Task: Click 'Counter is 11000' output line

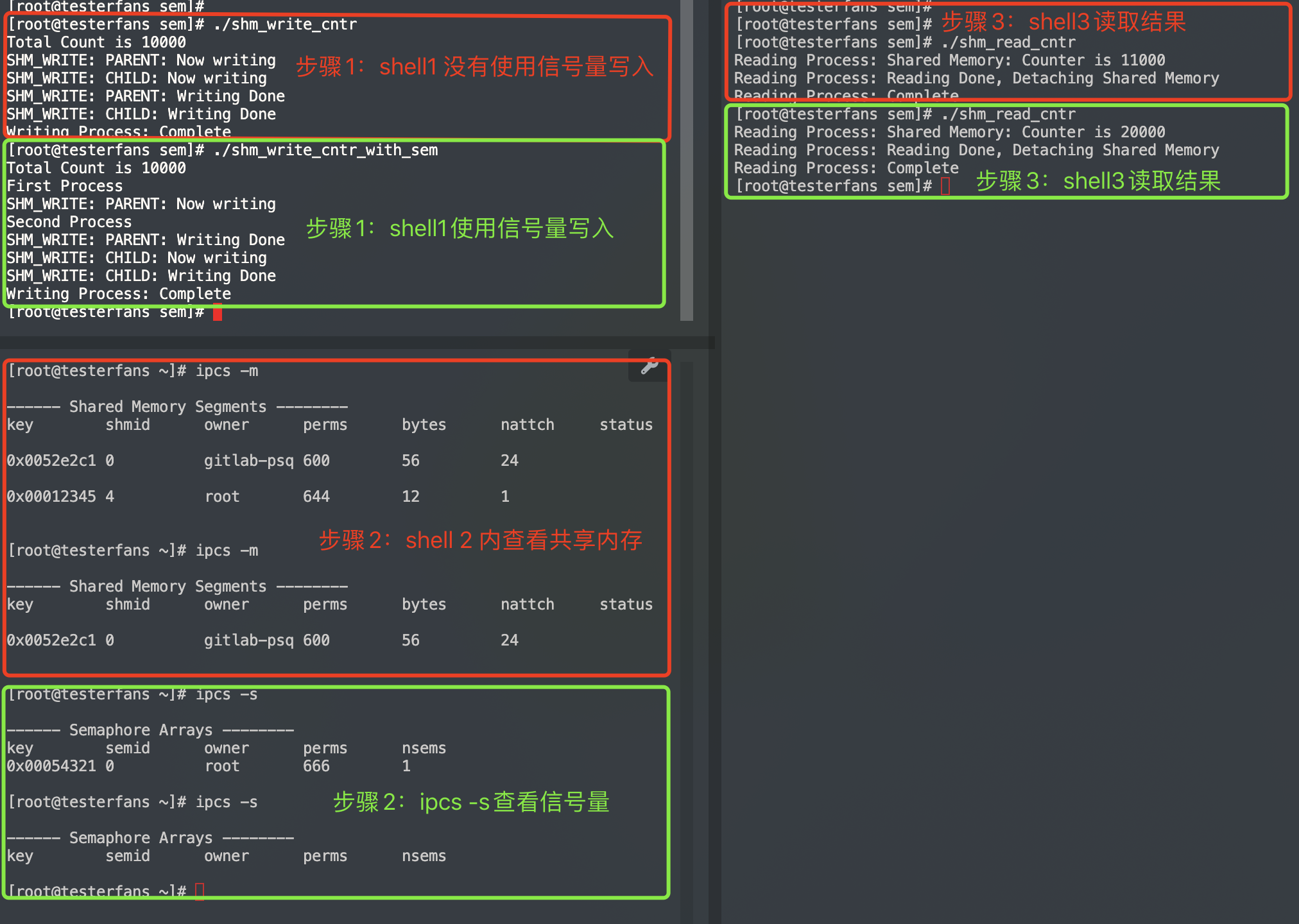Action: [x=950, y=60]
